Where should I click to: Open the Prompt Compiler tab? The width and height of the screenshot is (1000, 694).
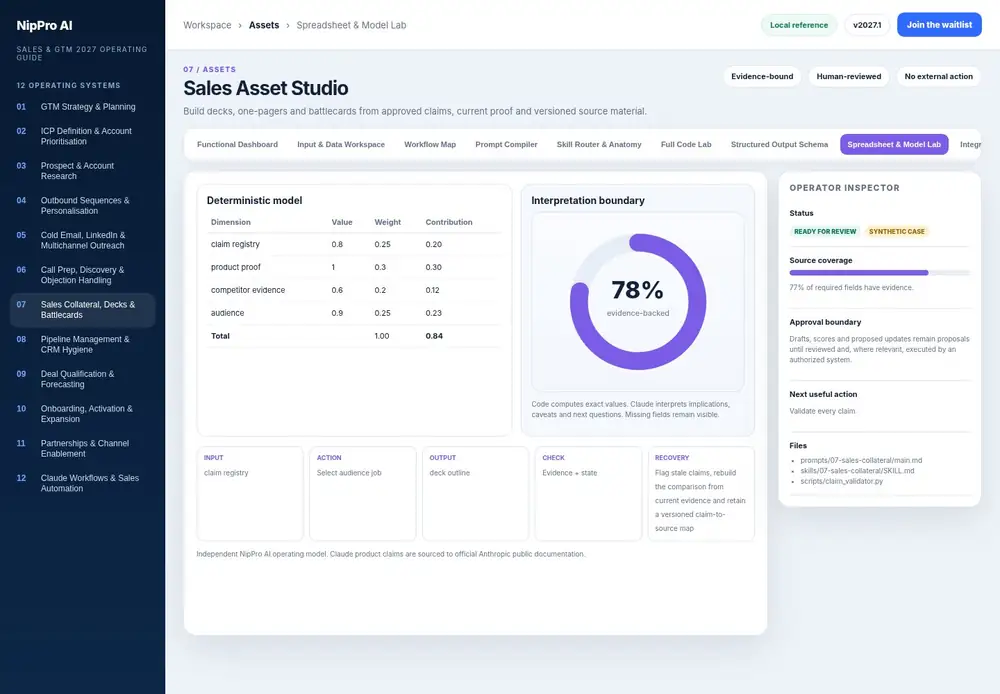coord(506,144)
